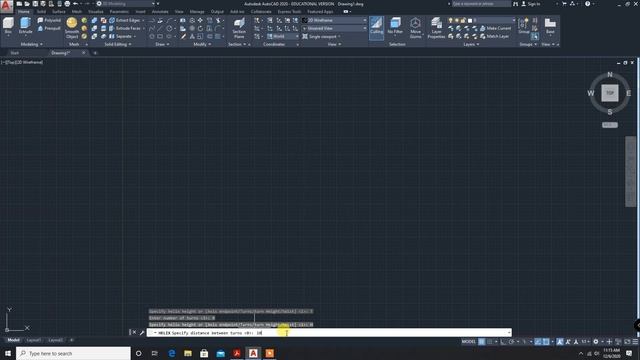640x360 pixels.
Task: Click the taskbar search box
Action: click(x=73, y=353)
